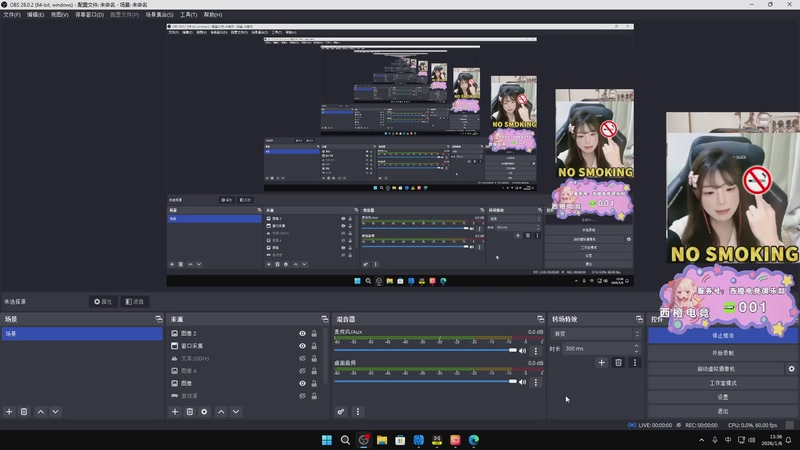Show hidden system tray icons chevron
800x450 pixels.
[x=702, y=440]
